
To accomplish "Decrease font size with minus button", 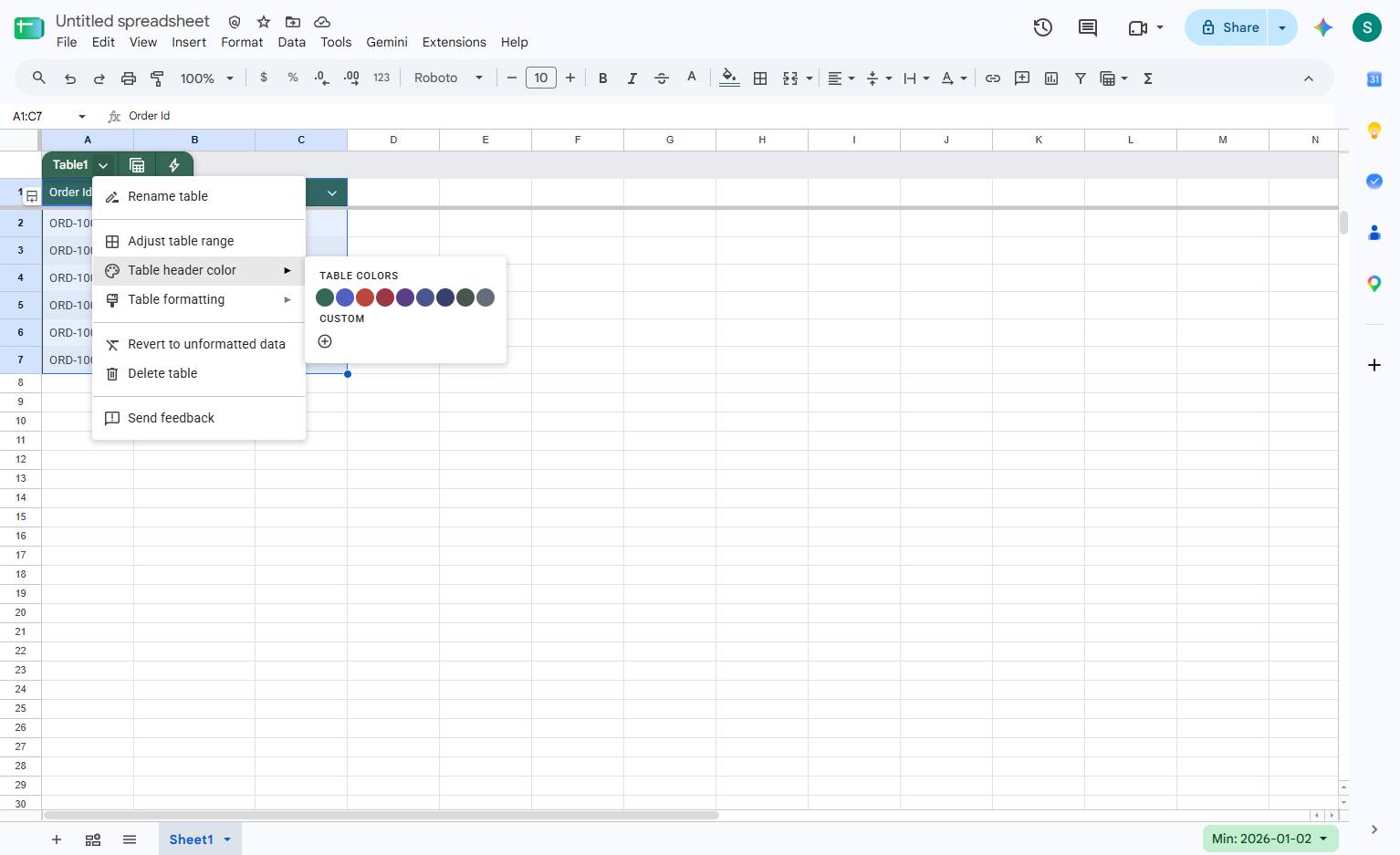I will [x=512, y=78].
